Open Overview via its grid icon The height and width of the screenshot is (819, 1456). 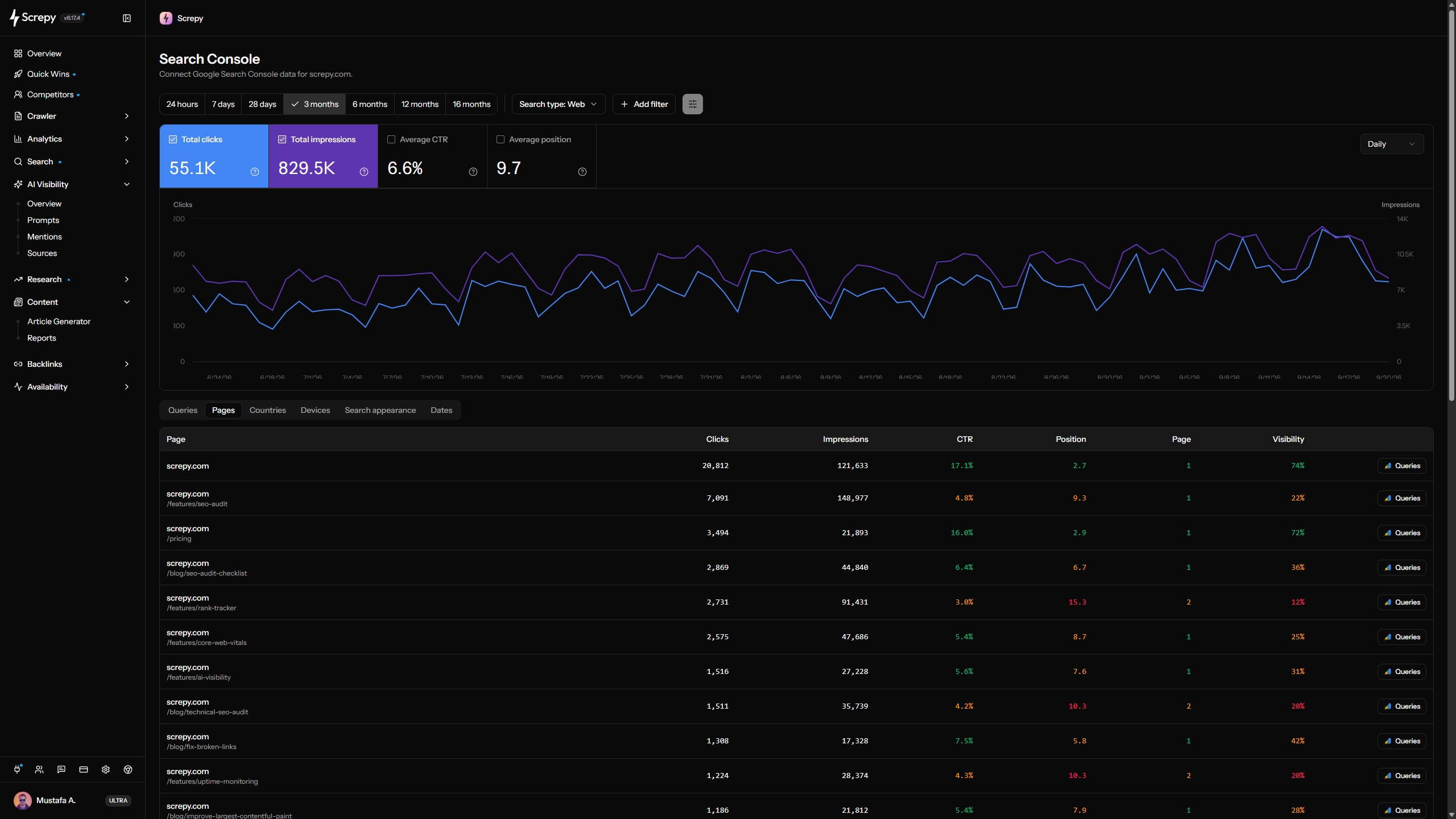[18, 53]
